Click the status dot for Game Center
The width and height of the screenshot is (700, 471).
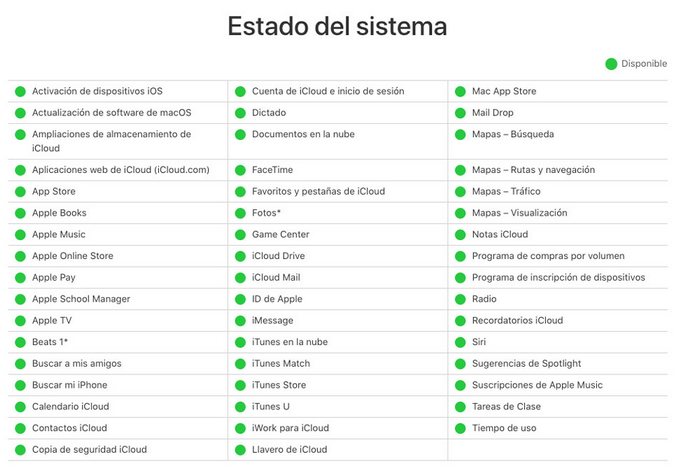pyautogui.click(x=240, y=235)
